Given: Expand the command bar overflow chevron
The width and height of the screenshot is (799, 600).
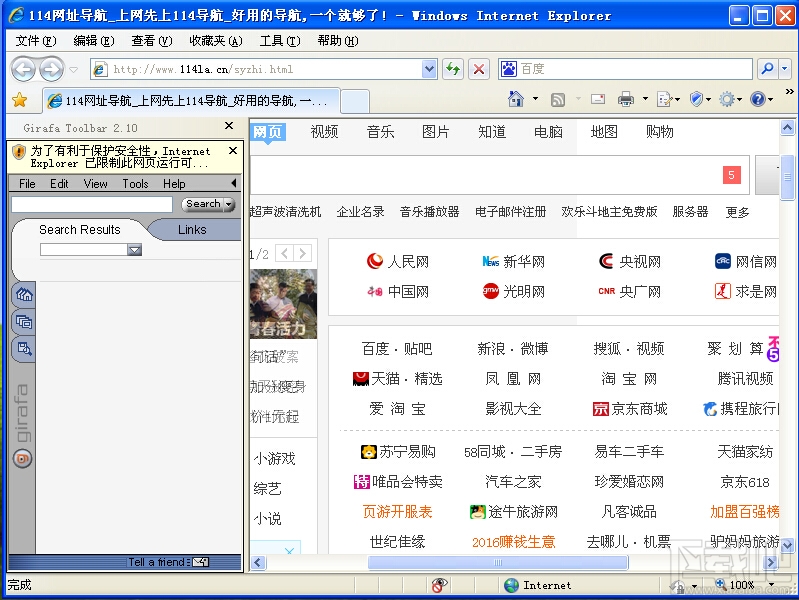Looking at the screenshot, I should click(x=789, y=91).
